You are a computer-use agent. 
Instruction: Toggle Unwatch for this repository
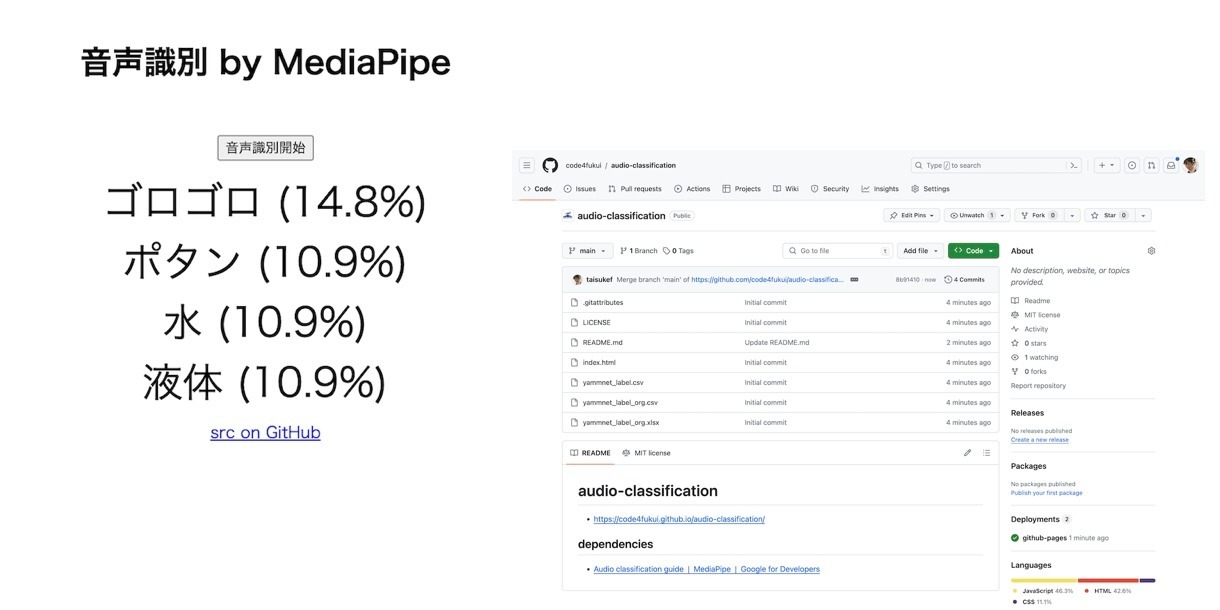point(972,215)
